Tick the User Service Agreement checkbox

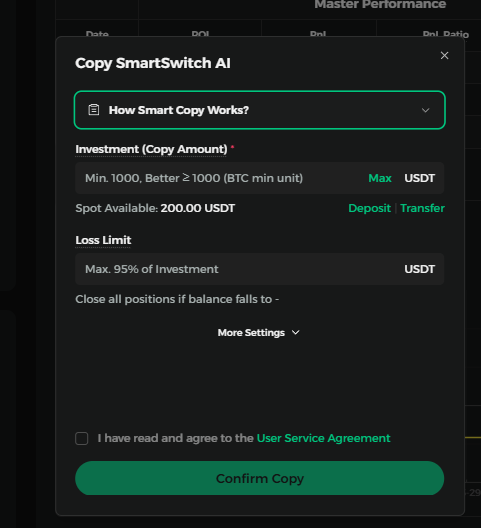click(82, 438)
